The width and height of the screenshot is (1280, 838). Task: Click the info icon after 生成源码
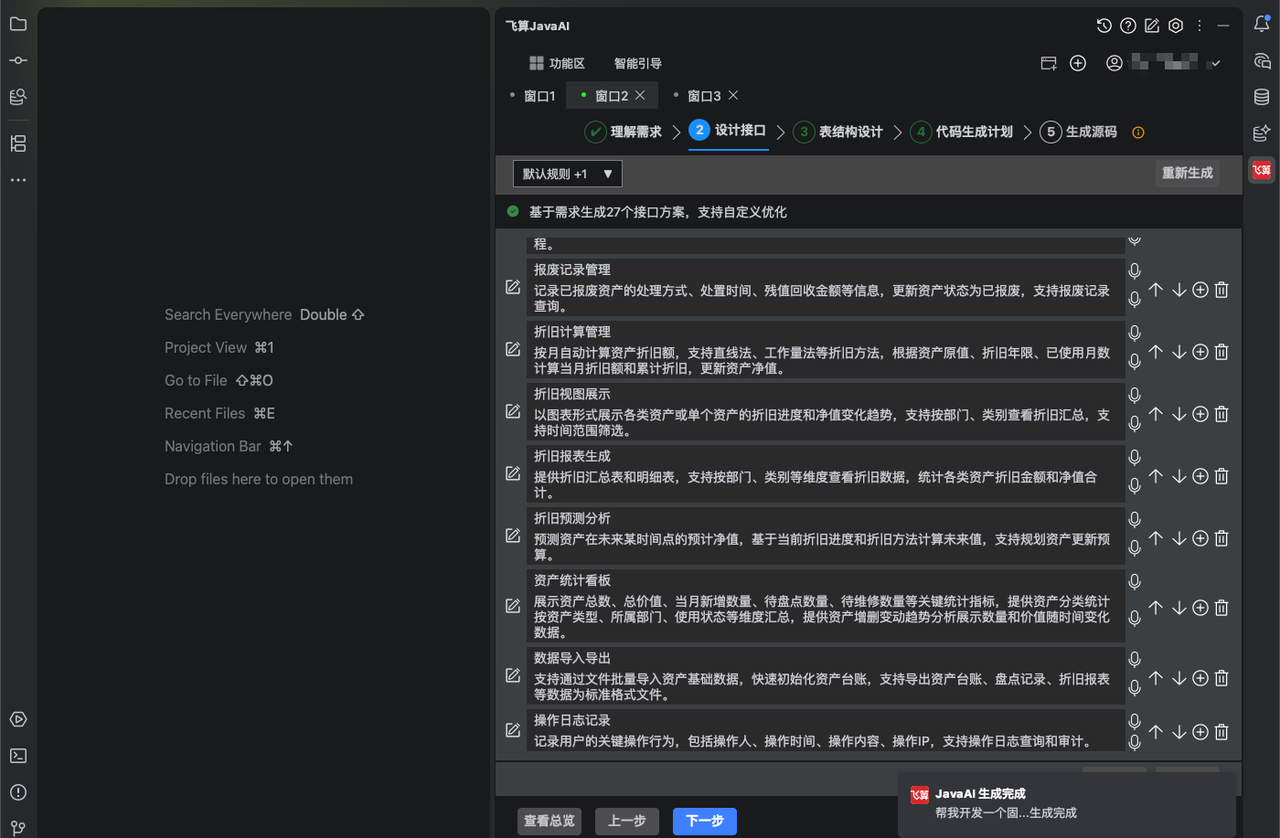(1137, 132)
